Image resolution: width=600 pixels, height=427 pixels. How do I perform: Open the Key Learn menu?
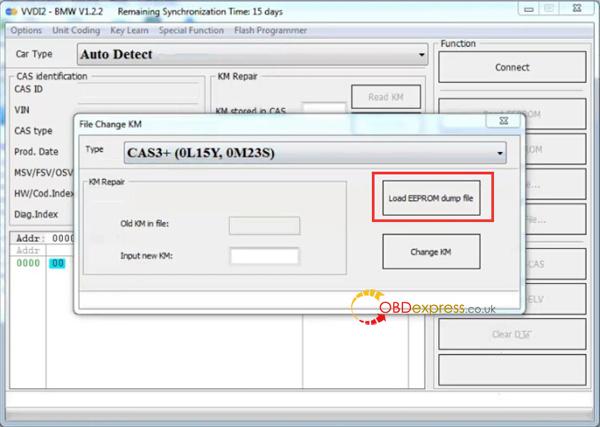coord(129,30)
